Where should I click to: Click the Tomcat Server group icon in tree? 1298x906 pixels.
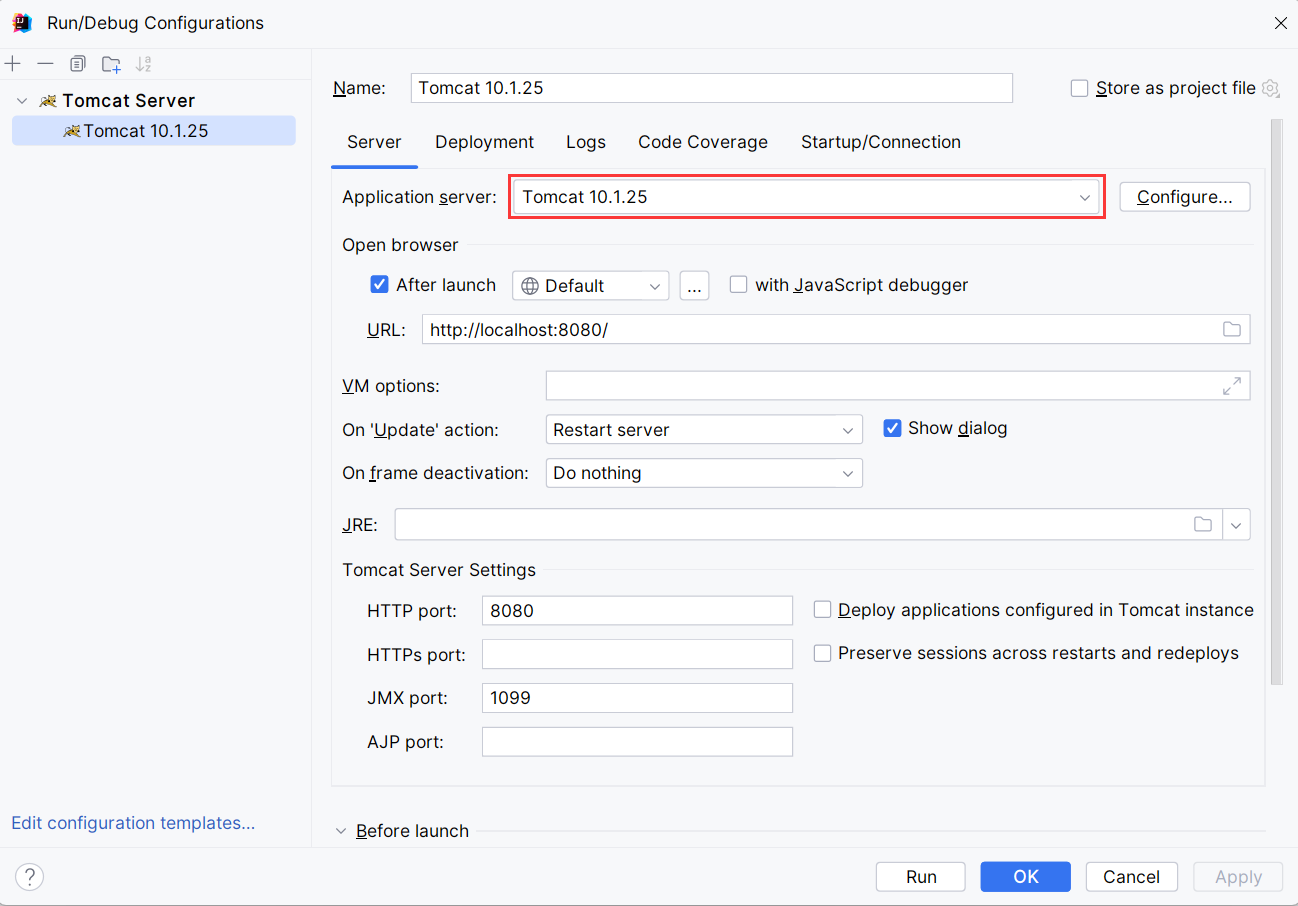pos(48,101)
